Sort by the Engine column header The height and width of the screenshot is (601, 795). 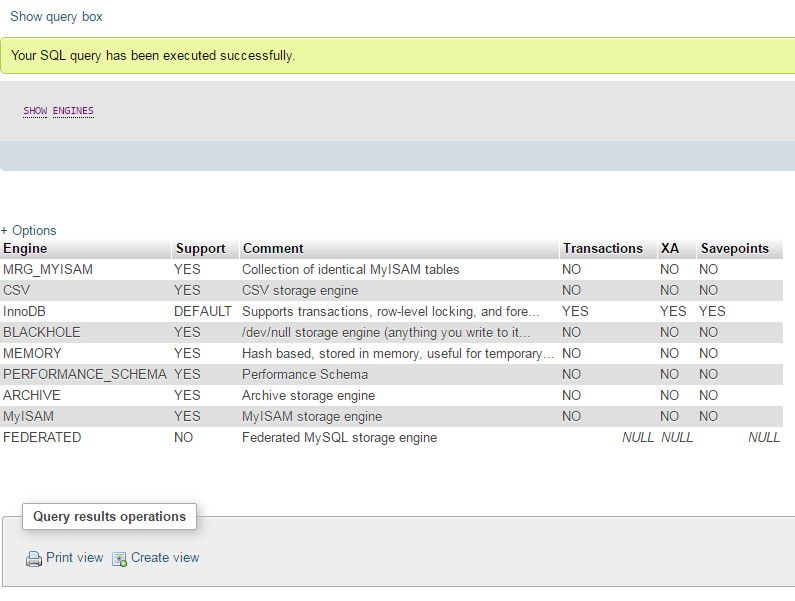pyautogui.click(x=25, y=249)
